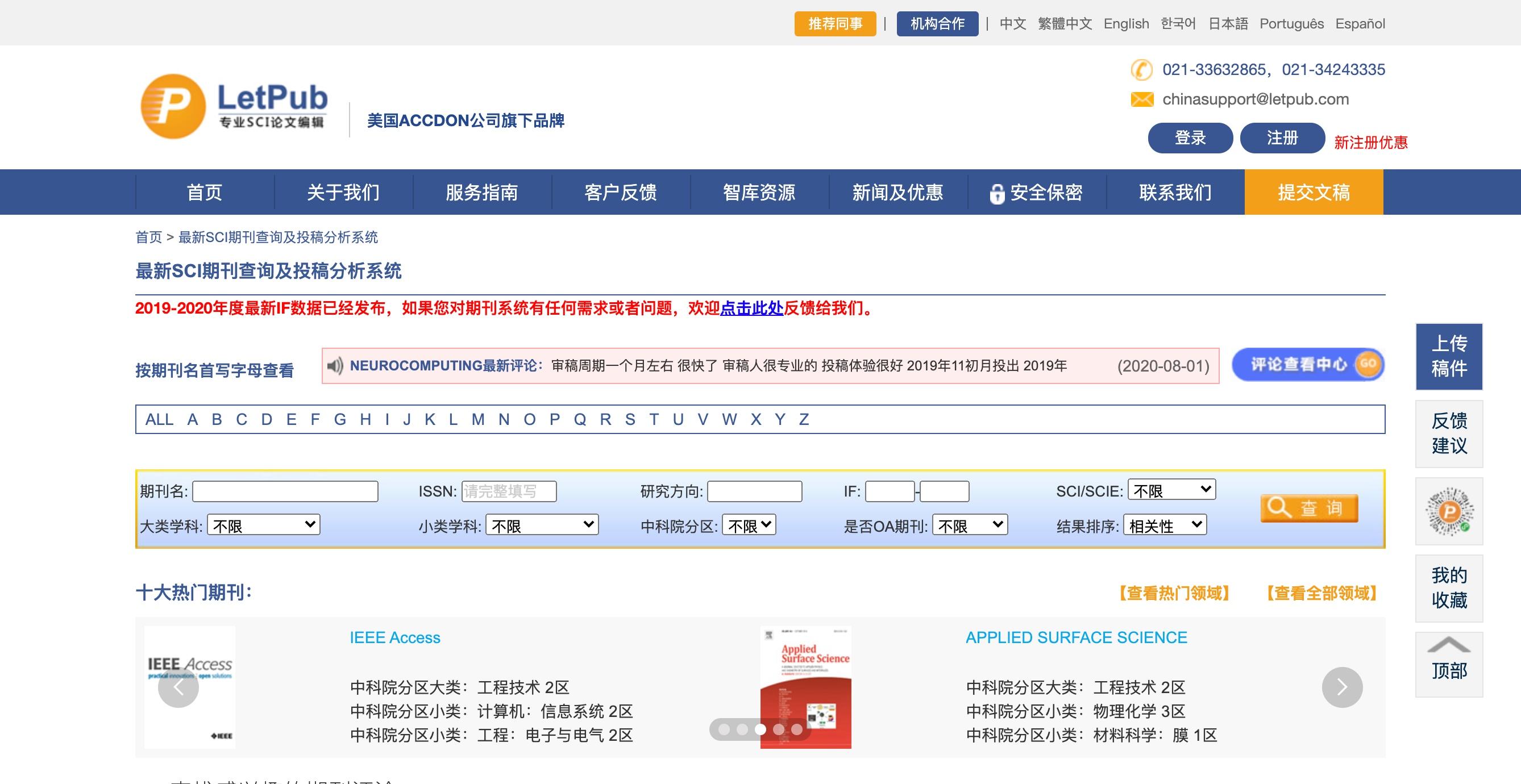Click the email envelope icon

coord(1142,99)
